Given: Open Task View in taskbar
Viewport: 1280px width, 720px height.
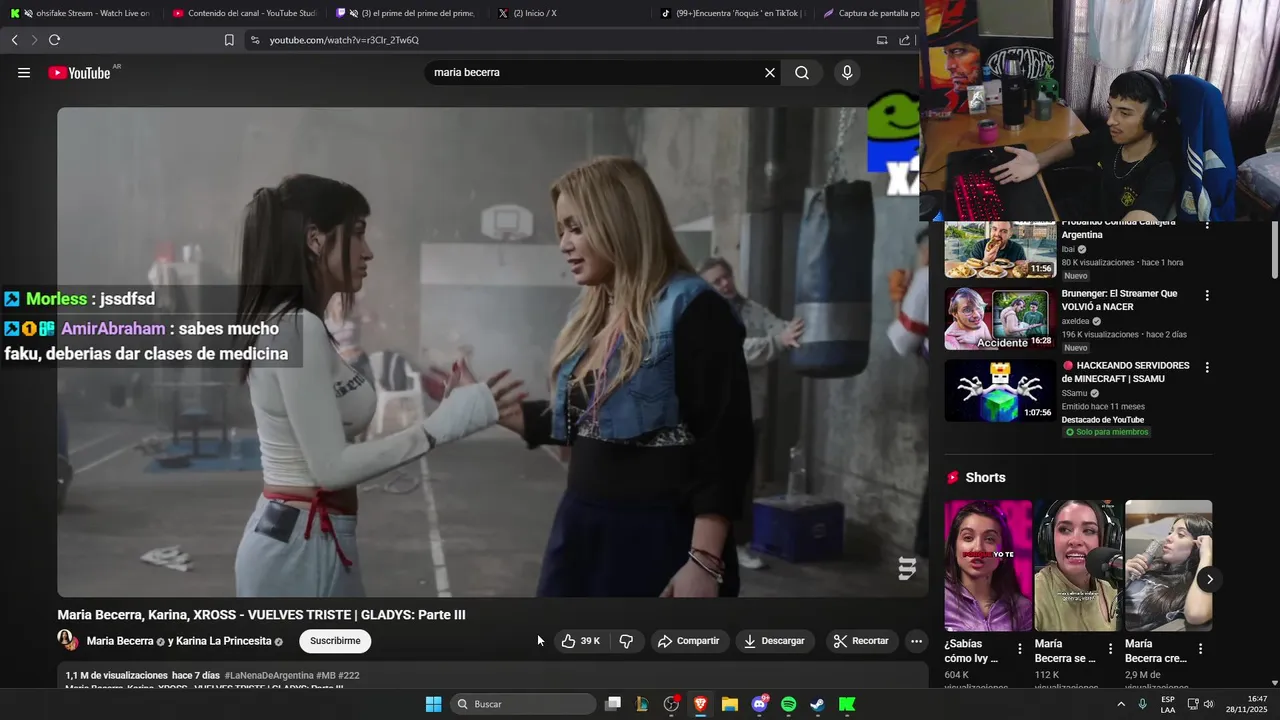Looking at the screenshot, I should point(613,704).
